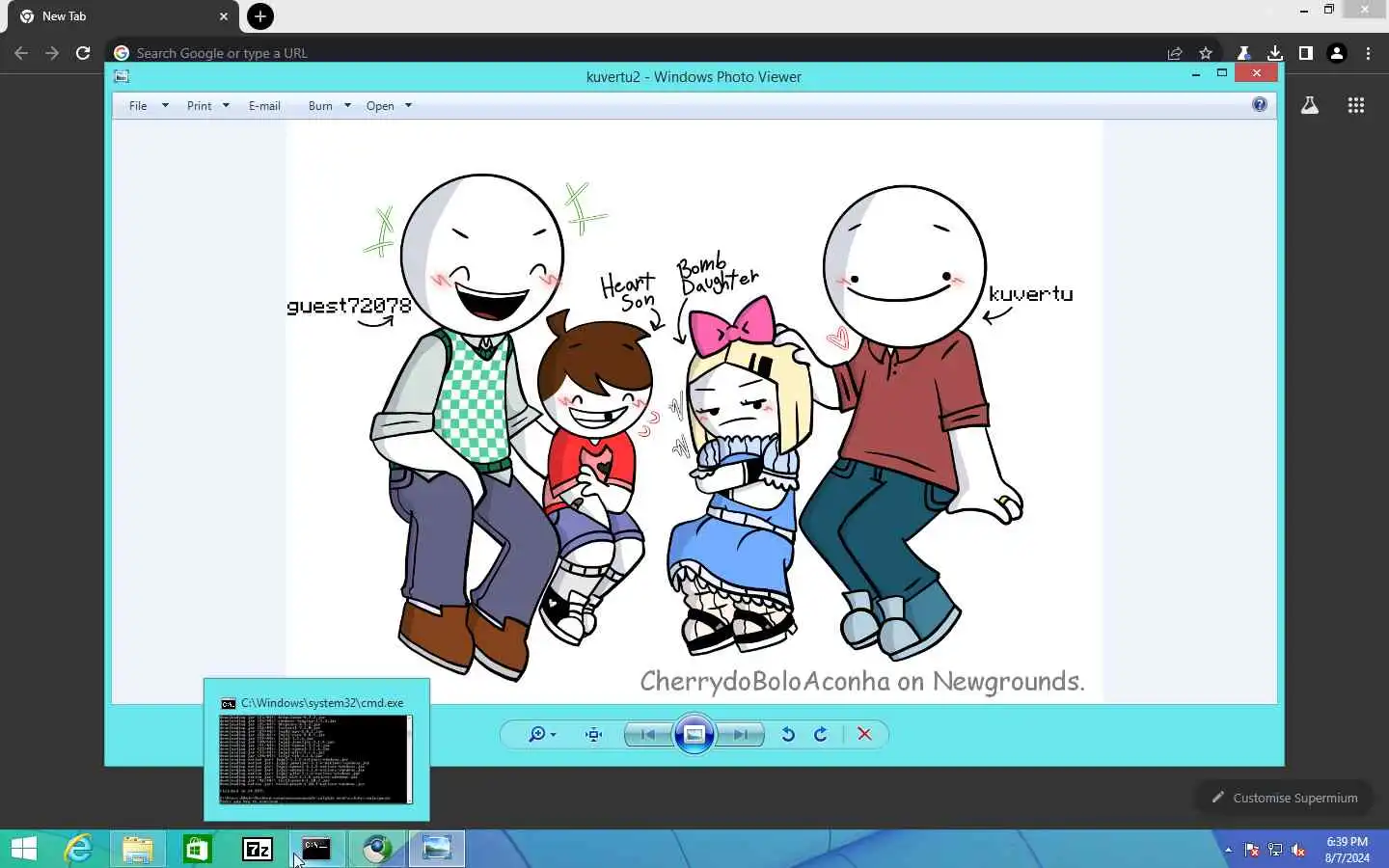This screenshot has width=1389, height=868.
Task: Select the Open menu in Photo Viewer
Action: click(x=380, y=106)
